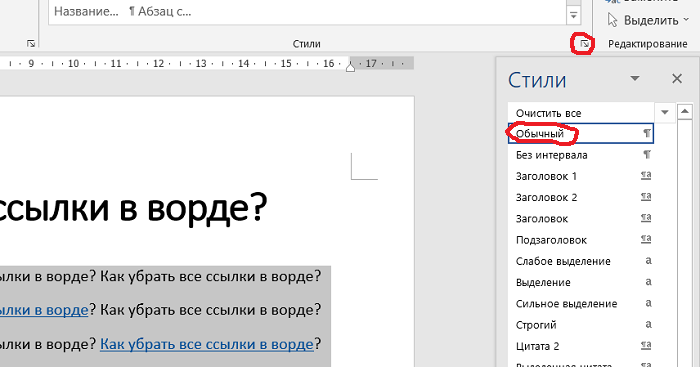
Task: Click character-style icon next to Строгий
Action: pos(648,324)
